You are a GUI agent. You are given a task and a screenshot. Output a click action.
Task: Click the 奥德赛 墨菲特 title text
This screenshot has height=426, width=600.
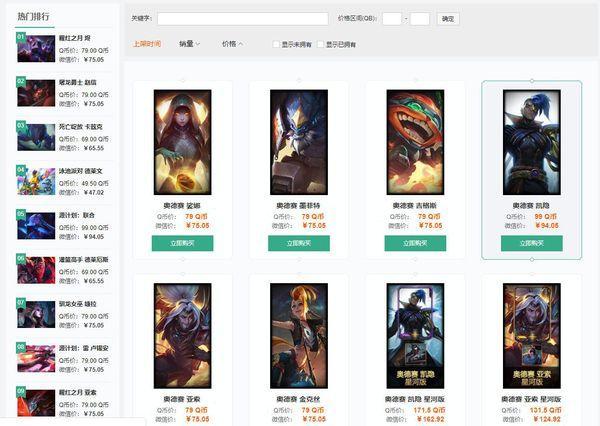pos(298,206)
